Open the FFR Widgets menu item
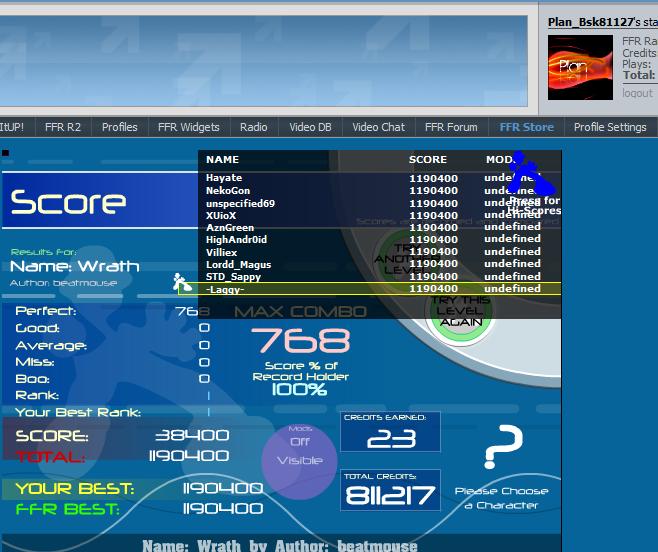Viewport: 658px width, 552px height. [188, 127]
